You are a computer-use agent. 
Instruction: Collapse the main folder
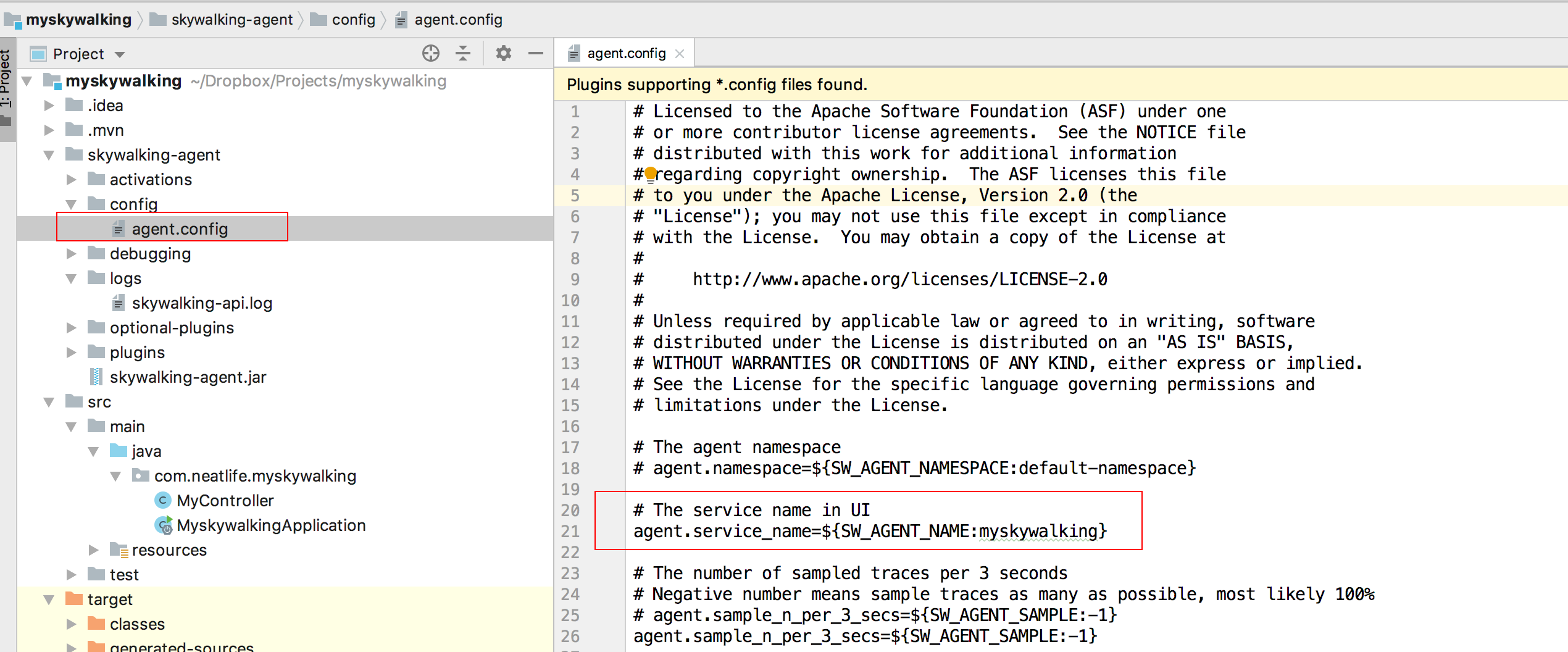click(72, 427)
